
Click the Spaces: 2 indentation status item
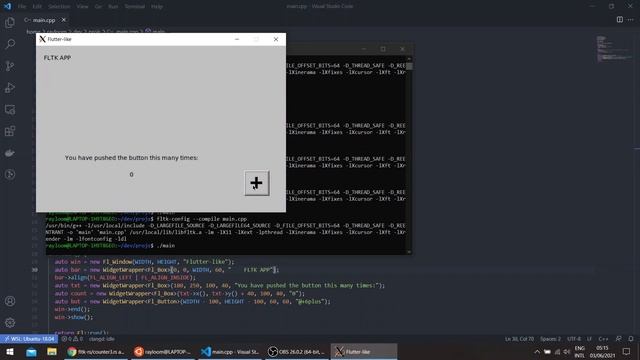550,339
